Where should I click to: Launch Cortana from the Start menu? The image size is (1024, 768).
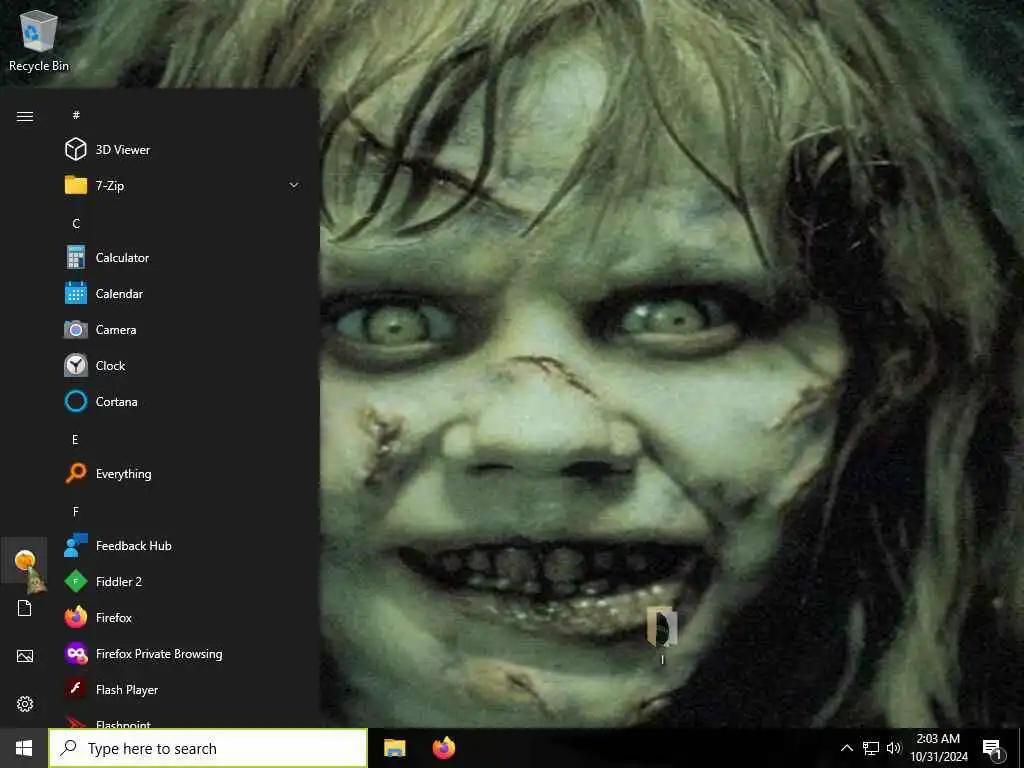click(x=183, y=402)
